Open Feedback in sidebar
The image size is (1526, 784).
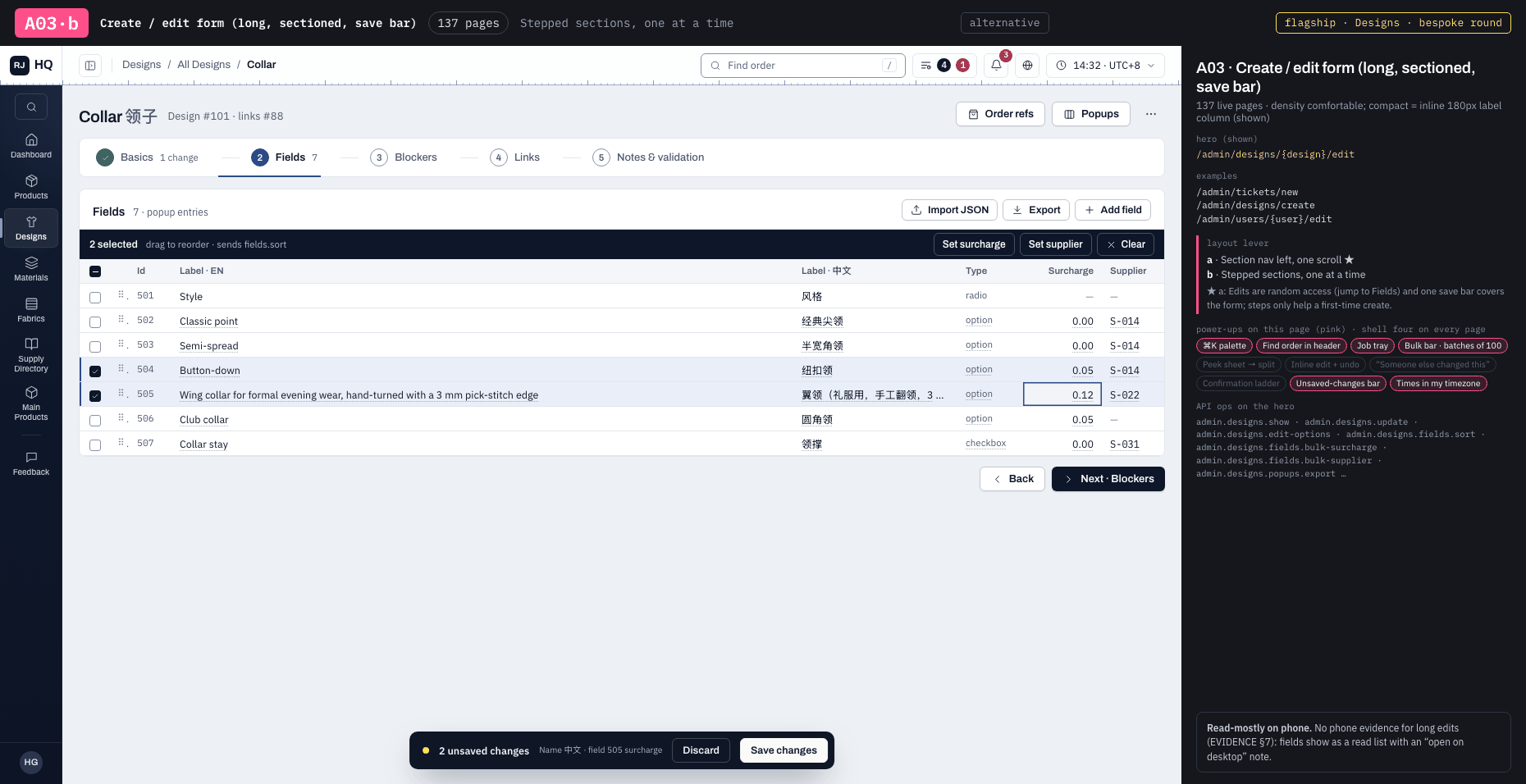click(x=31, y=463)
